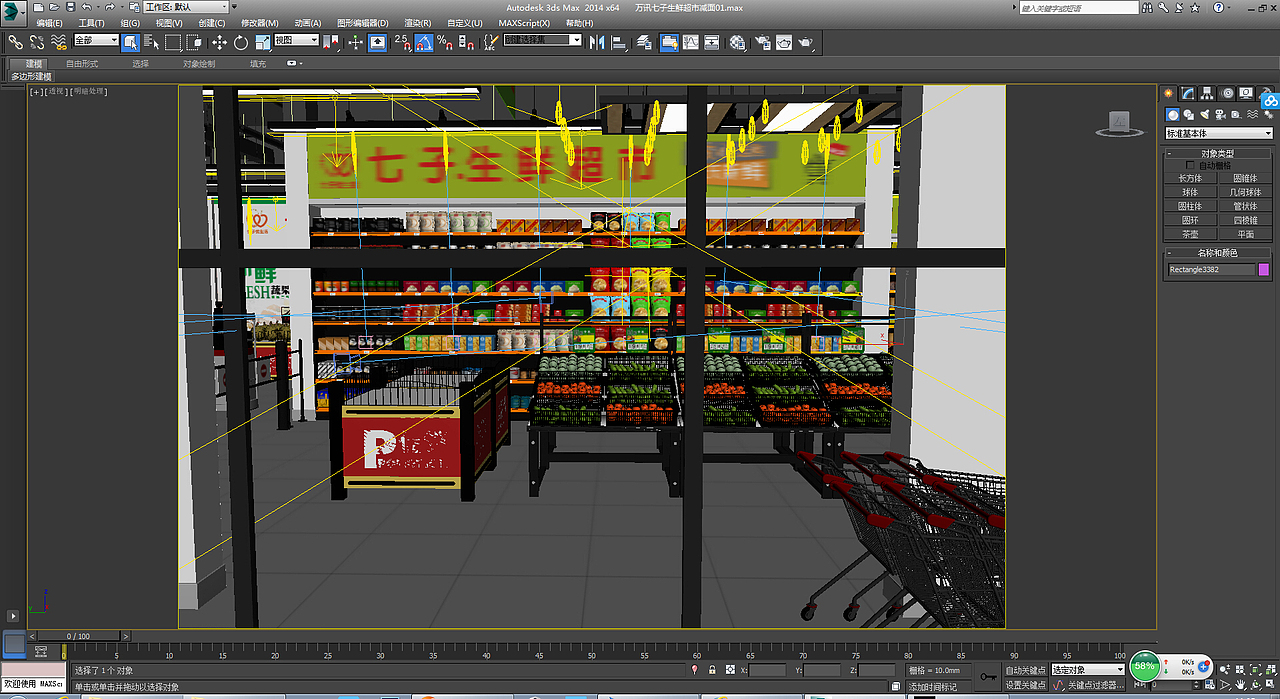1280x699 pixels.
Task: Click the 球体 primitive button
Action: click(x=1190, y=192)
